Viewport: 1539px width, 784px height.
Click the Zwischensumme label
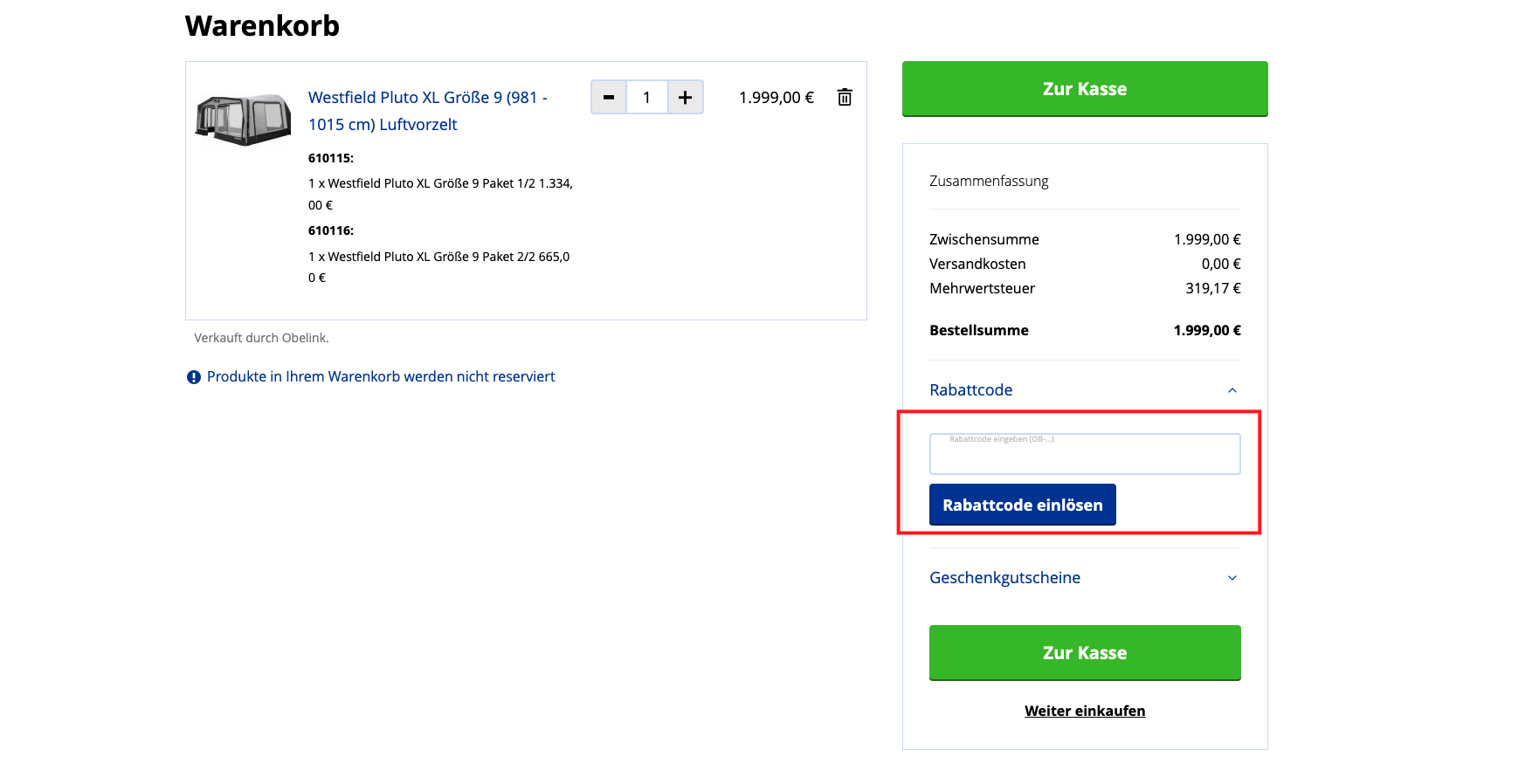tap(984, 239)
